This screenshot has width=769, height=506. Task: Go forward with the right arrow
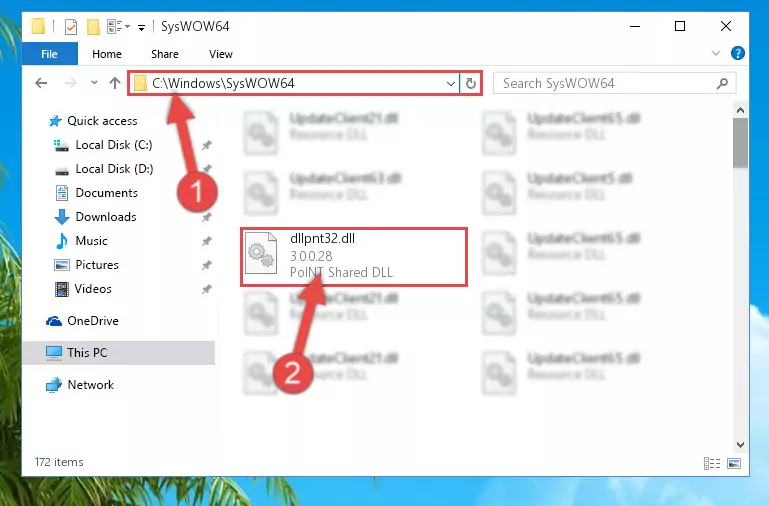71,83
